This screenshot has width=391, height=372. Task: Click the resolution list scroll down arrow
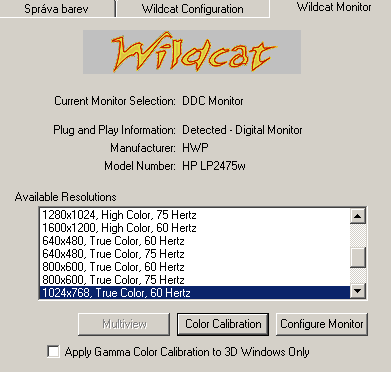tap(358, 291)
